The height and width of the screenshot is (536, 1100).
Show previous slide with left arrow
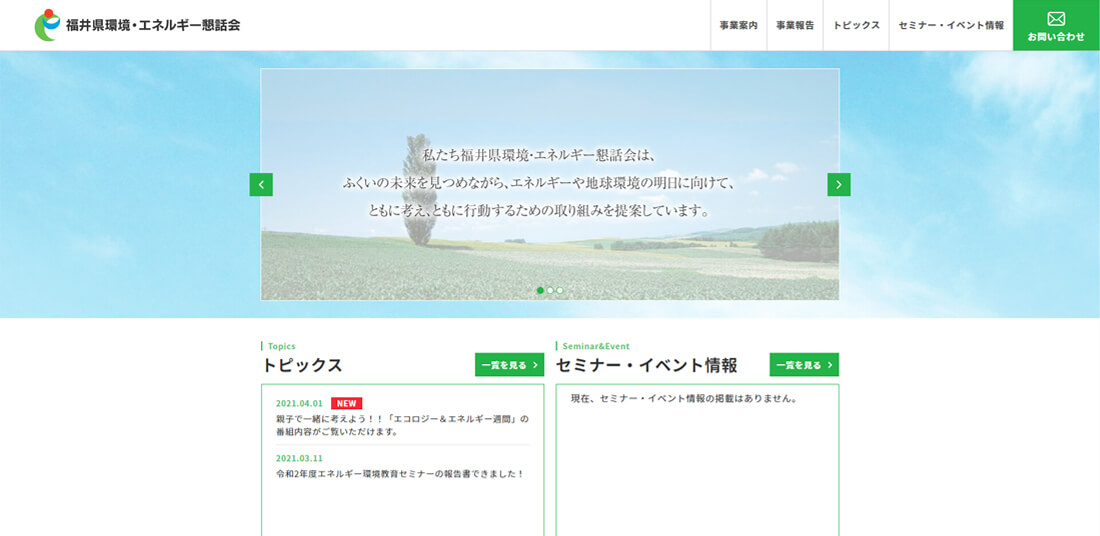(x=261, y=185)
